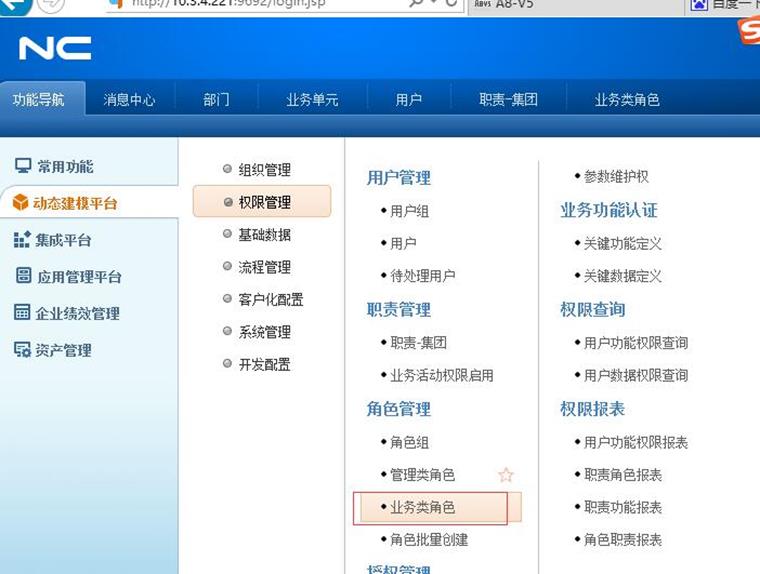Favorite 管理类角色 with the star icon

tap(506, 475)
